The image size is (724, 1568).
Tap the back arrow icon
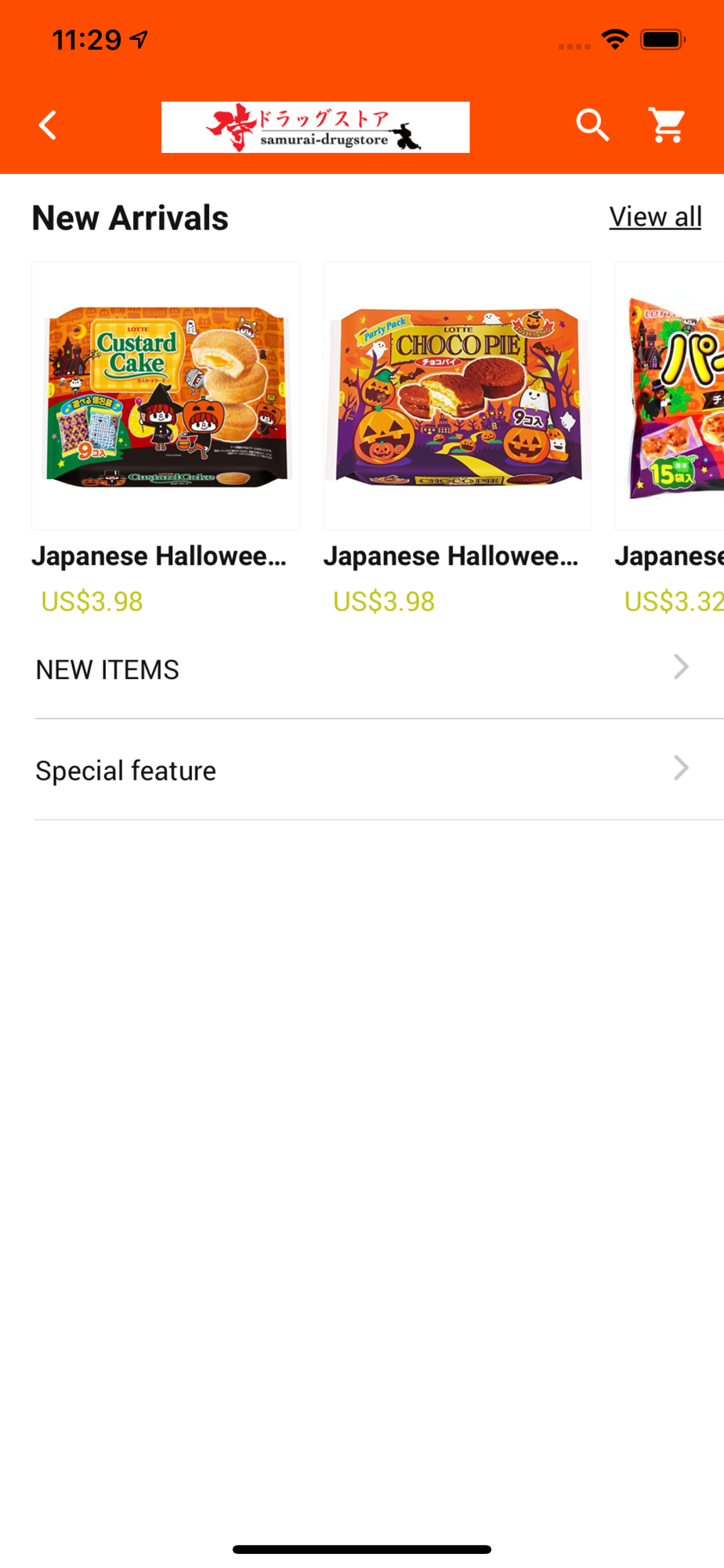(x=48, y=125)
